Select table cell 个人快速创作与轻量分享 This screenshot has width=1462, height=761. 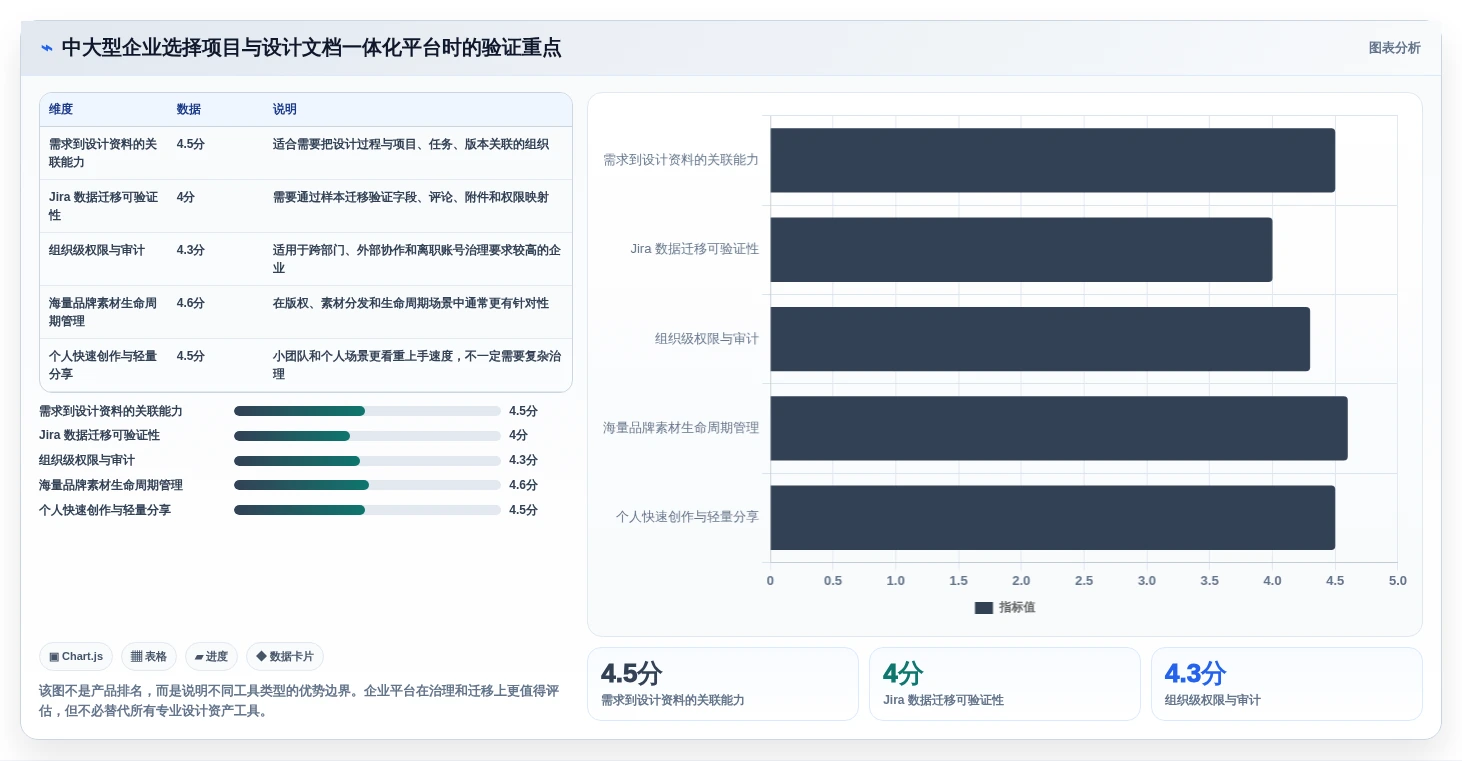click(104, 365)
